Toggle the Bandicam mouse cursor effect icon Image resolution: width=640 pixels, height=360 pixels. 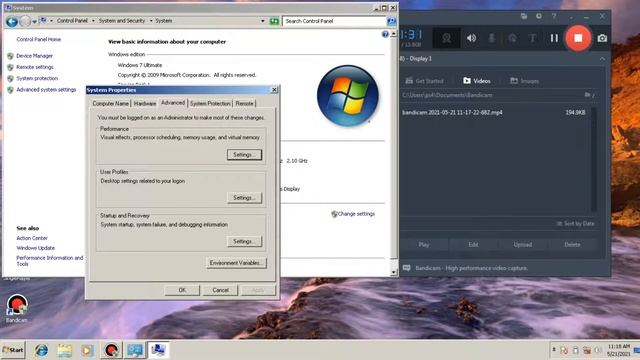pyautogui.click(x=512, y=38)
